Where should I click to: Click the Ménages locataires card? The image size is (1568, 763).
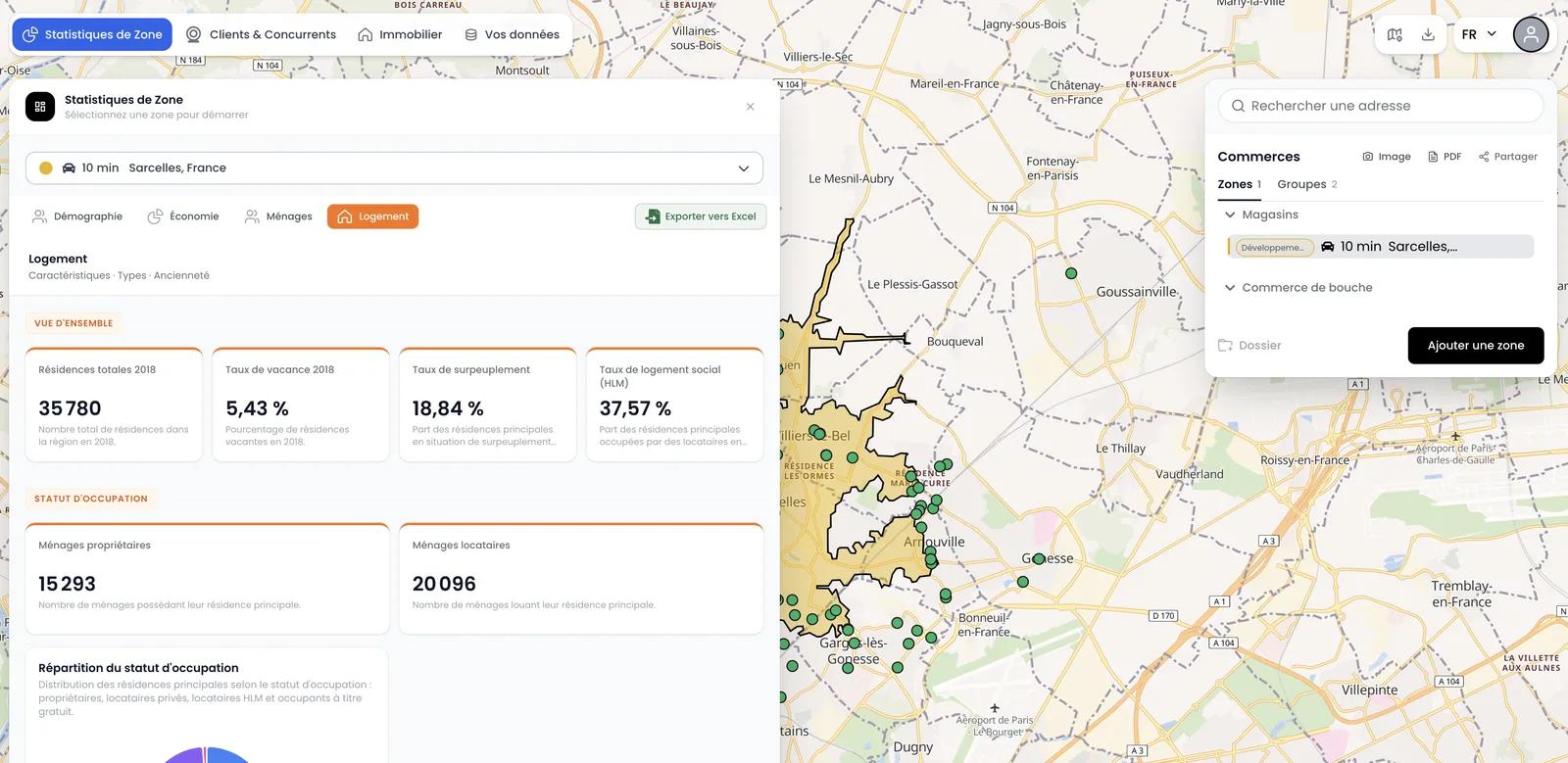pos(581,579)
